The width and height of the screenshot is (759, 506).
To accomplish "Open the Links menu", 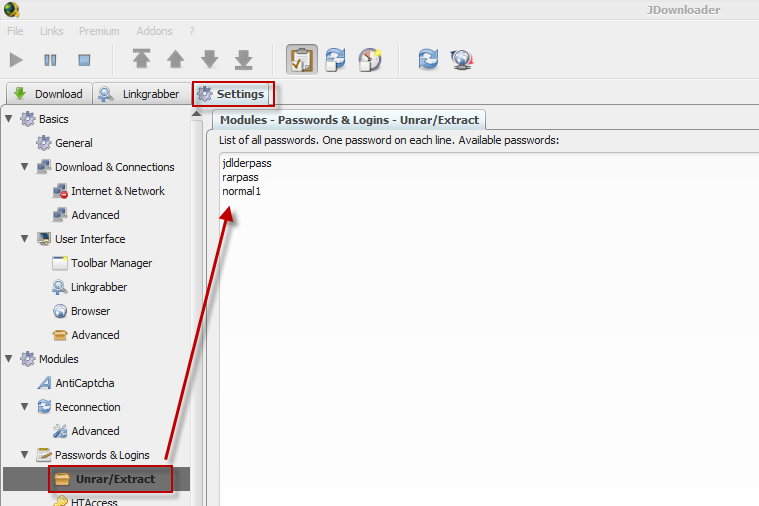I will [x=51, y=31].
